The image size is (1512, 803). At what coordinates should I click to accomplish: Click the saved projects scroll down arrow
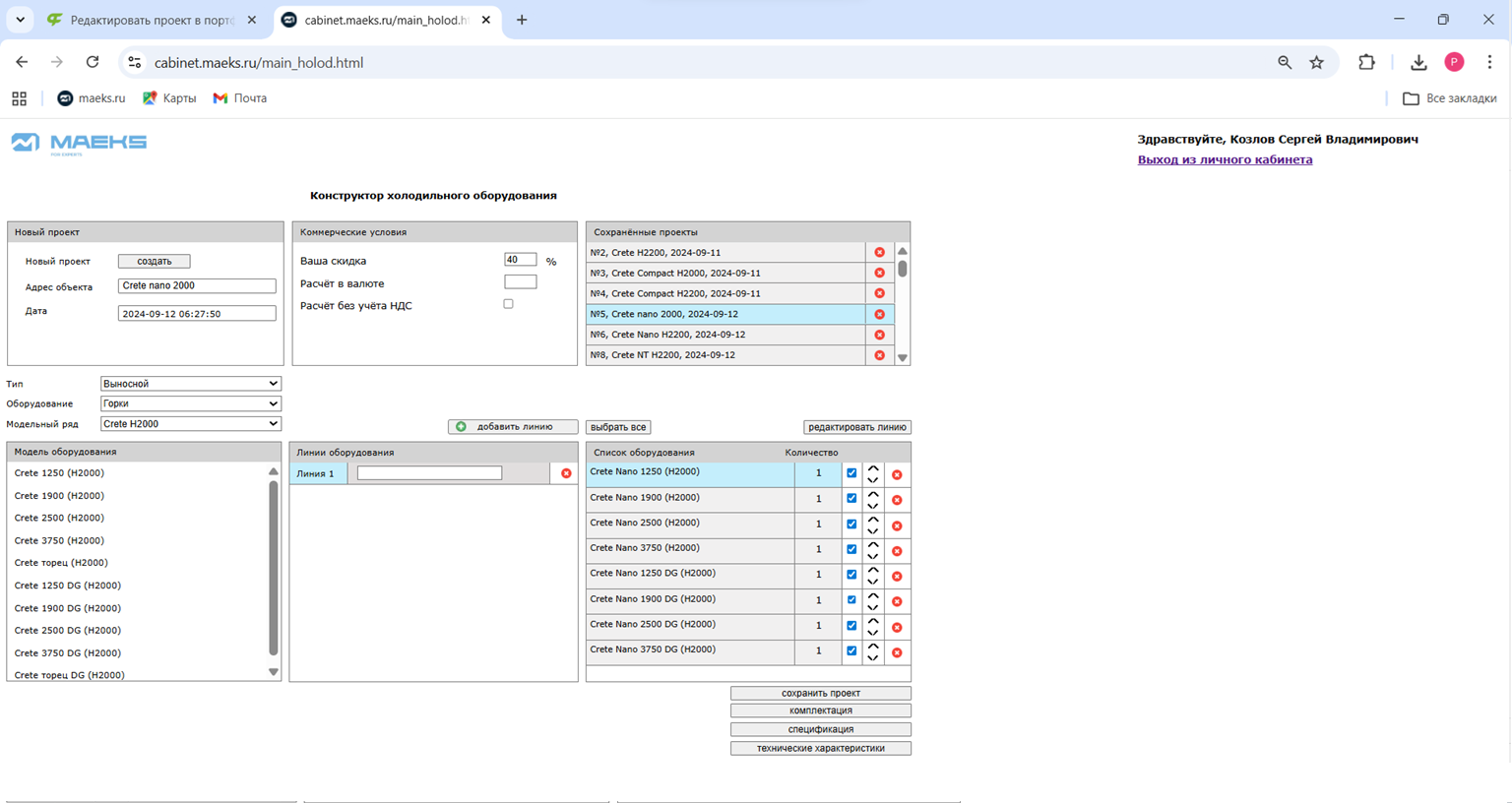[x=903, y=358]
